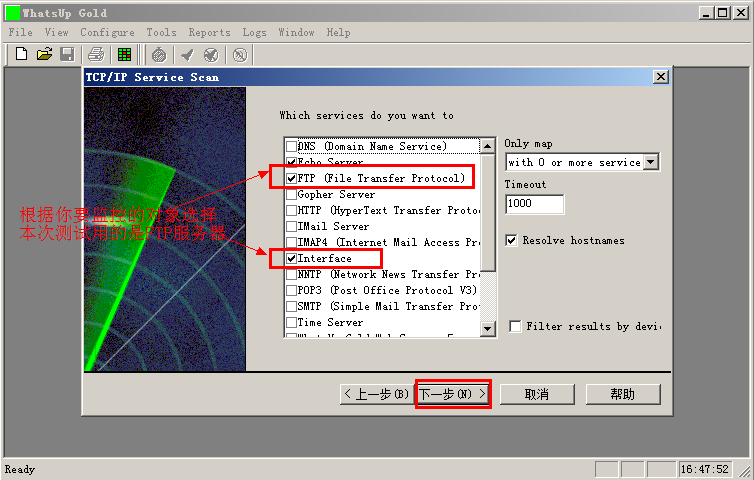Image resolution: width=754 pixels, height=480 pixels.
Task: Open the View menu
Action: coord(56,32)
